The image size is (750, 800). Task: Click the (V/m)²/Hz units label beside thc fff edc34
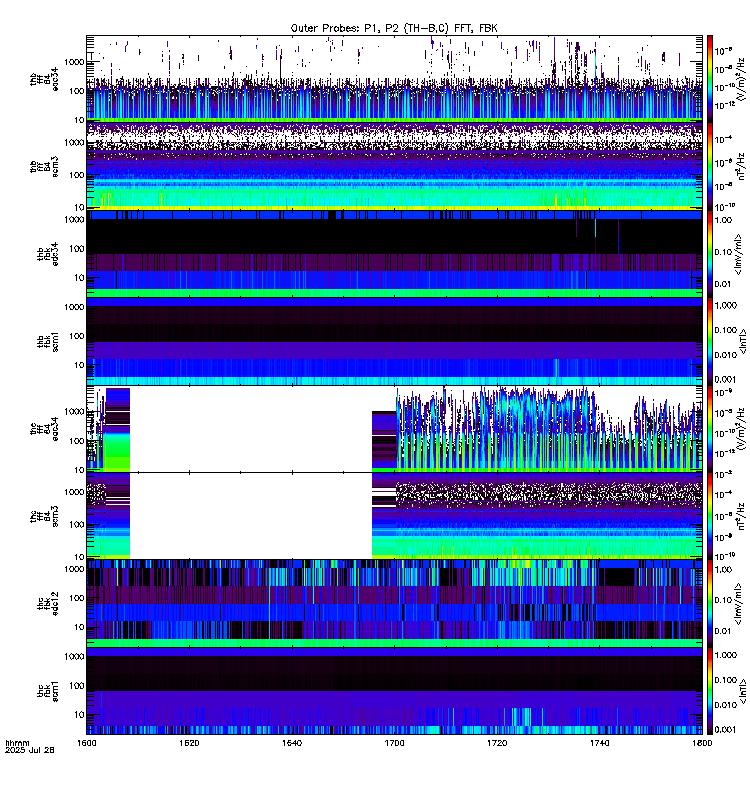[x=742, y=429]
